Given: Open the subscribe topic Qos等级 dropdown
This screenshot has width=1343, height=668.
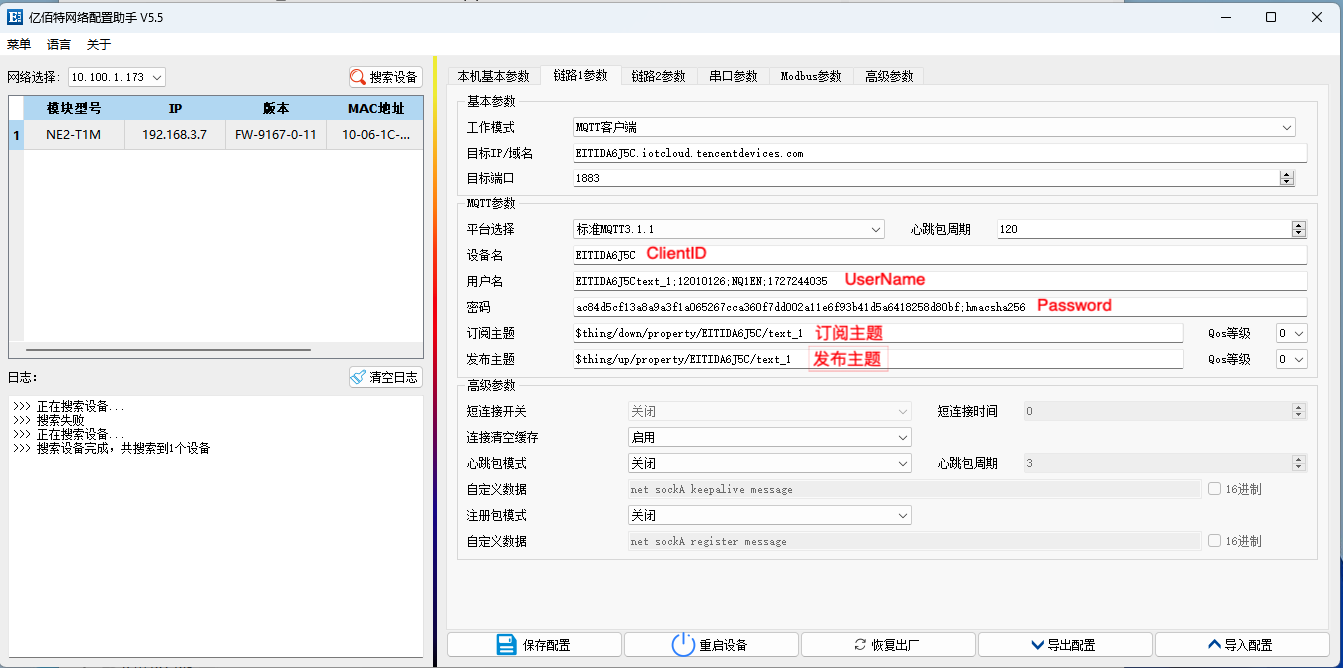Looking at the screenshot, I should (x=1291, y=333).
